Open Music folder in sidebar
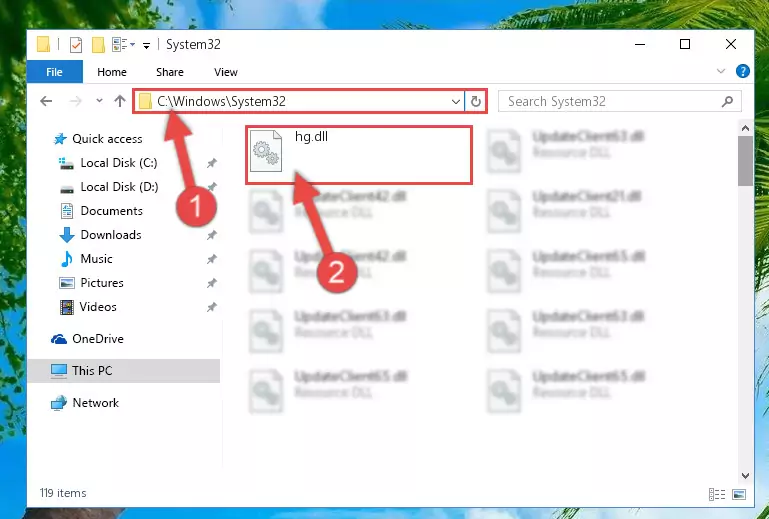Image resolution: width=769 pixels, height=519 pixels. 96,259
